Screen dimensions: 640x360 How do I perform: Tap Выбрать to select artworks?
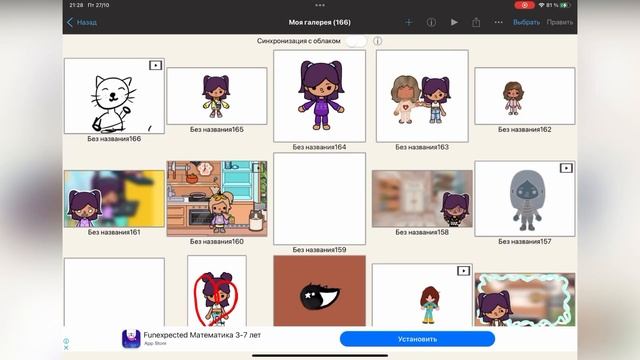(527, 22)
